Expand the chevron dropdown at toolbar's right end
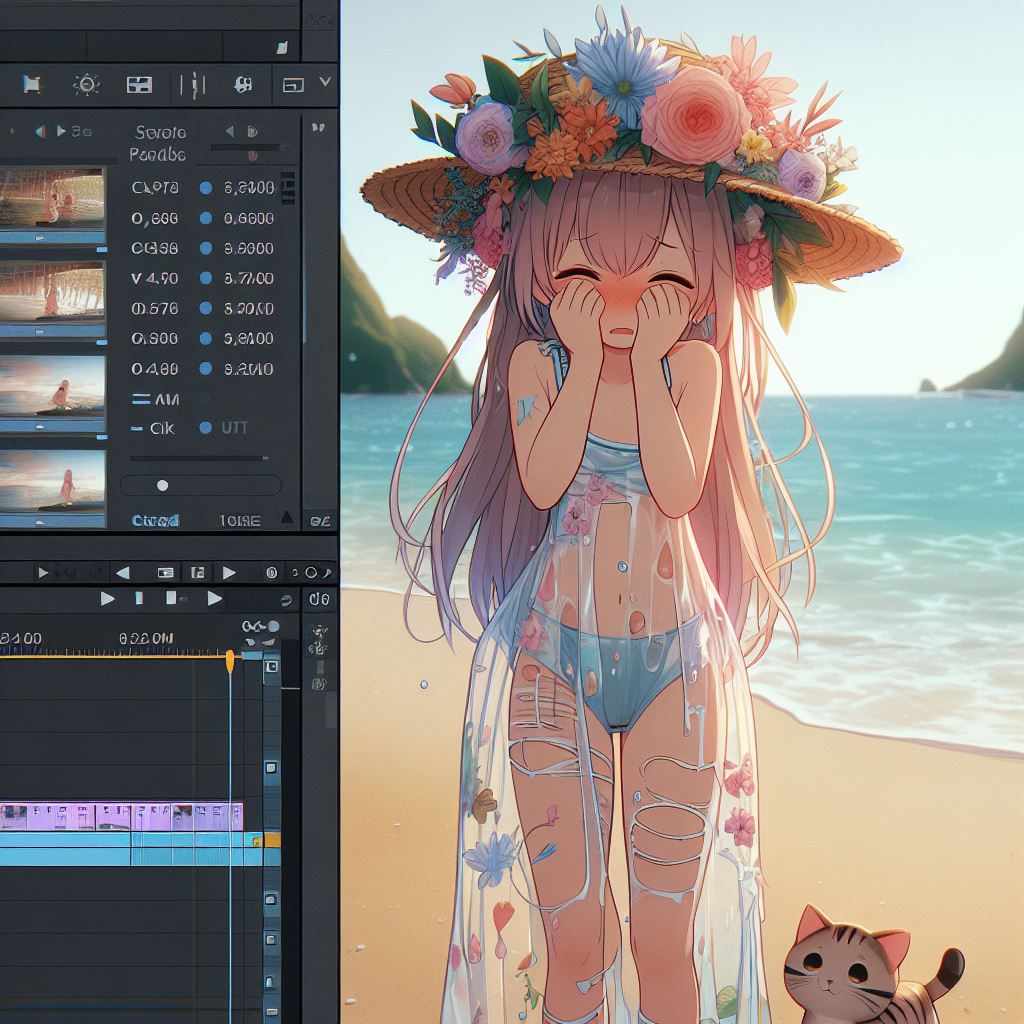Viewport: 1024px width, 1024px height. coord(324,83)
